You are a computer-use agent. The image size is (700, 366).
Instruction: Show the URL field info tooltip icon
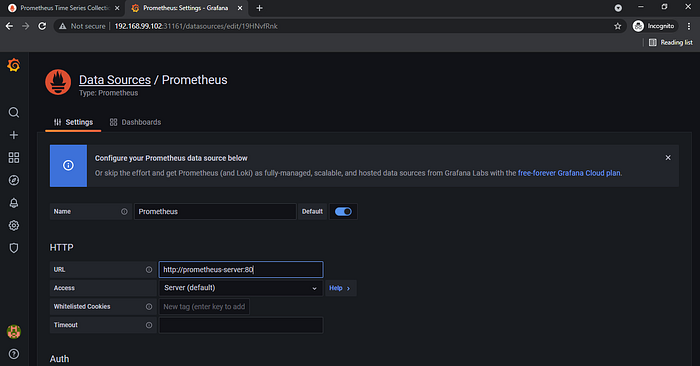[x=149, y=270]
